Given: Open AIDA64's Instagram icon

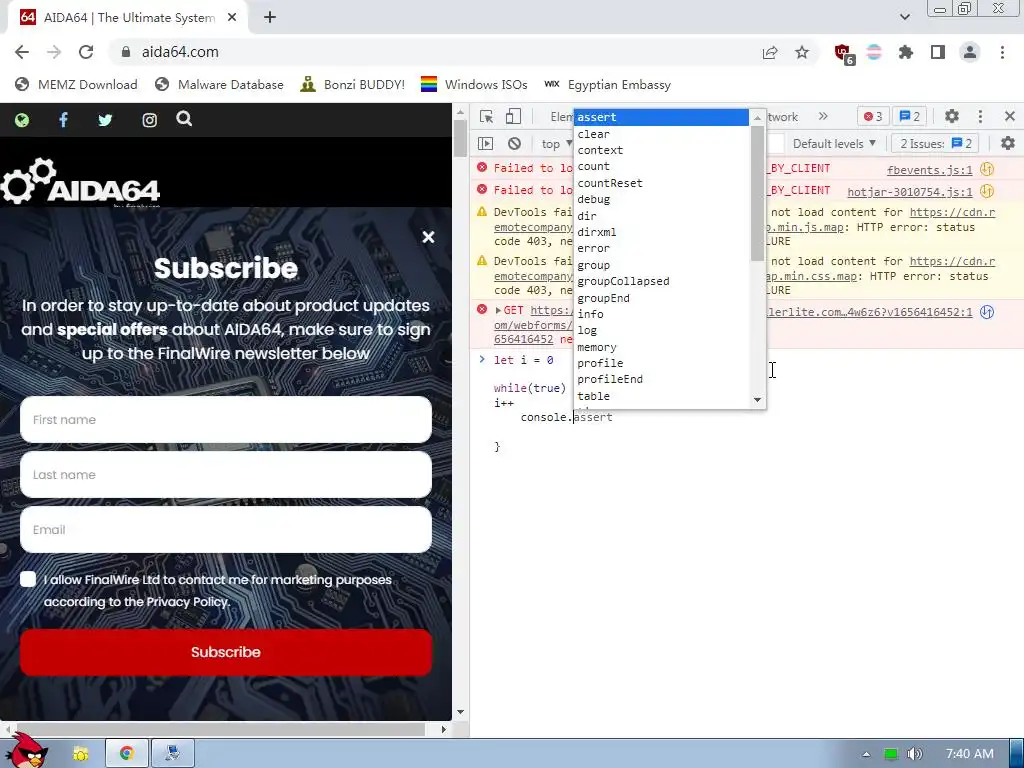Looking at the screenshot, I should 150,120.
